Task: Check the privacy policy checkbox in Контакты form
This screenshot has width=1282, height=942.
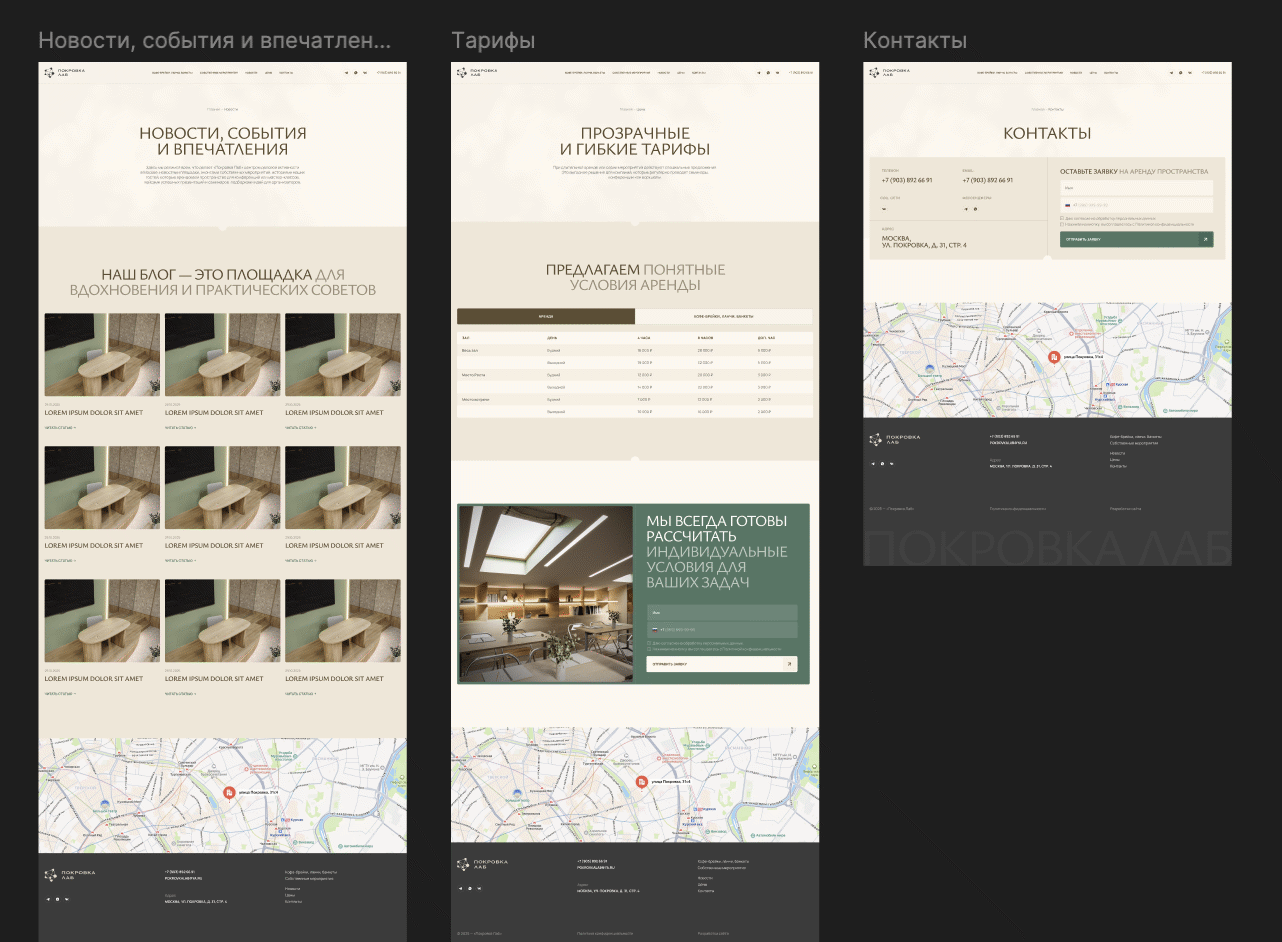Action: click(1062, 225)
